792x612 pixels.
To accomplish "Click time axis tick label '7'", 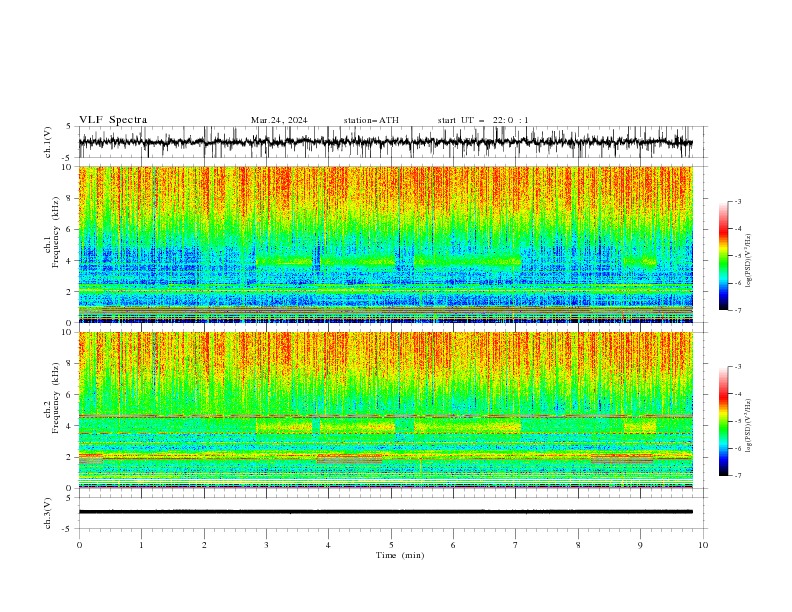I will point(516,545).
